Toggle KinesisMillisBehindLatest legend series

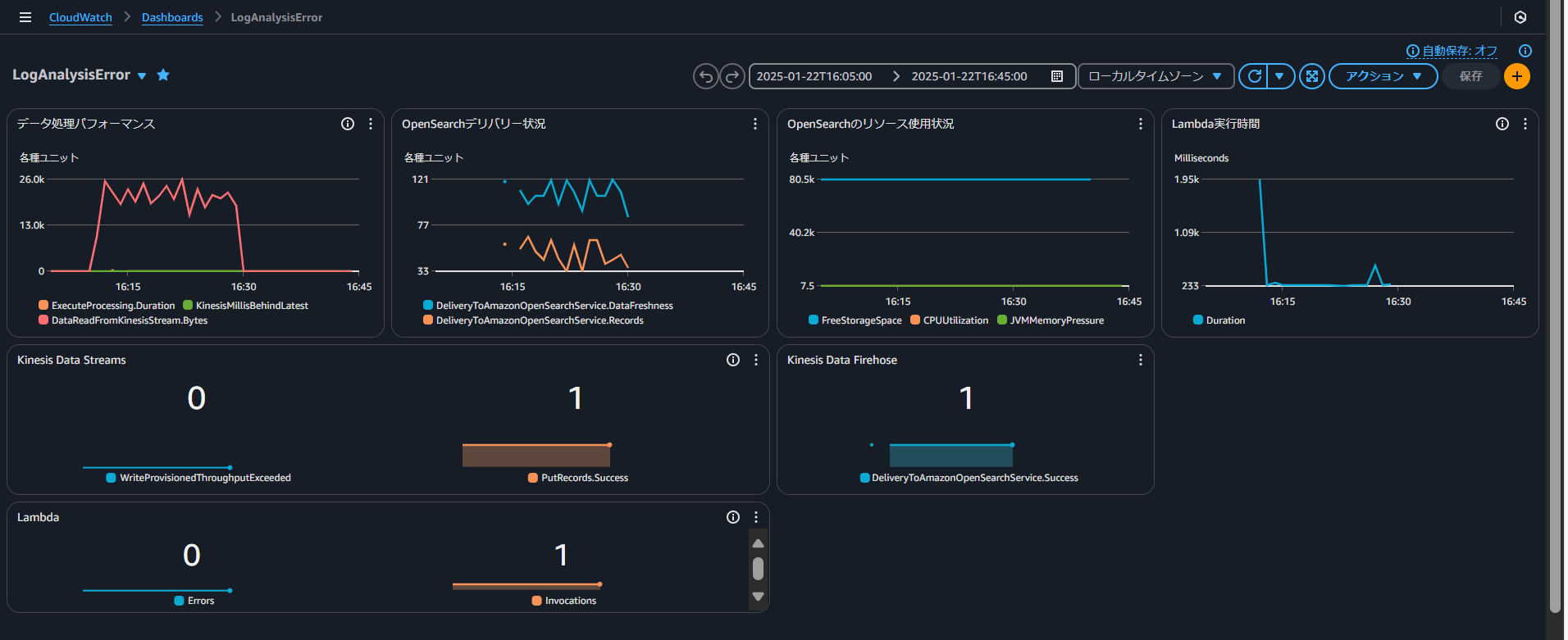point(245,306)
